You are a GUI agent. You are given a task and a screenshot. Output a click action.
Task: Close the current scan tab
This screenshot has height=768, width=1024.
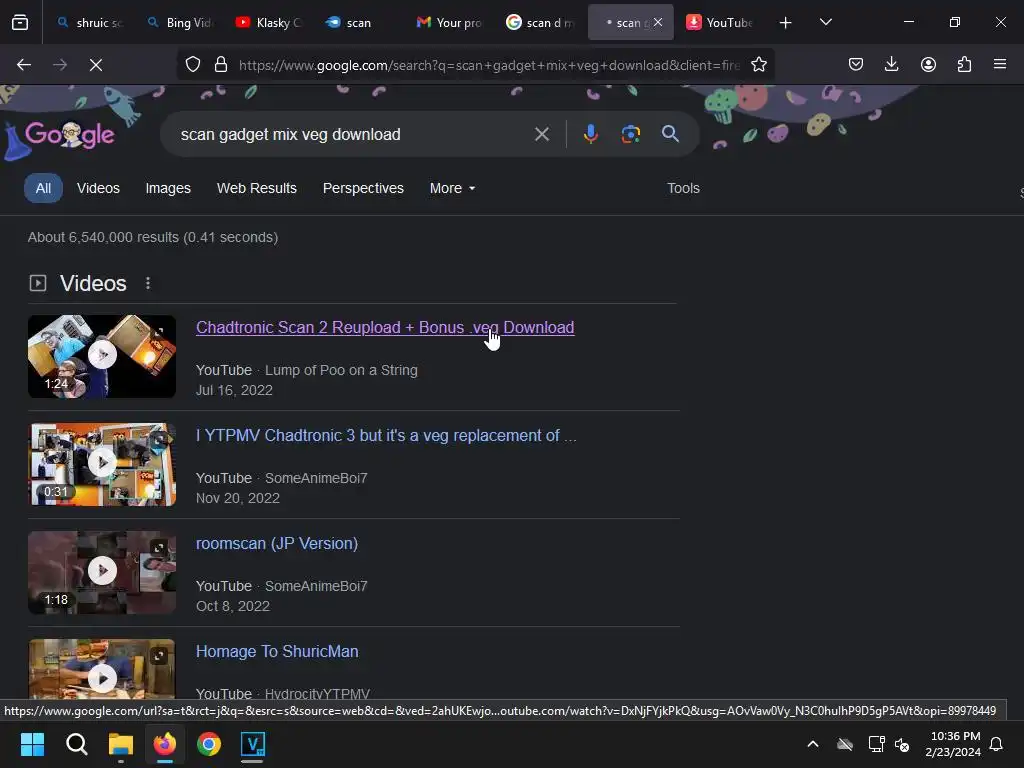coord(658,22)
